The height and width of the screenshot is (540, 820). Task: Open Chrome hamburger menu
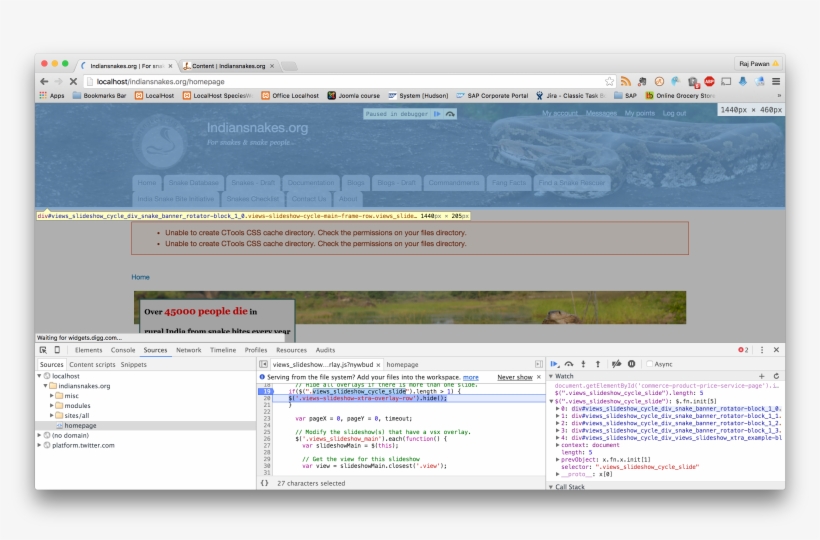click(776, 82)
